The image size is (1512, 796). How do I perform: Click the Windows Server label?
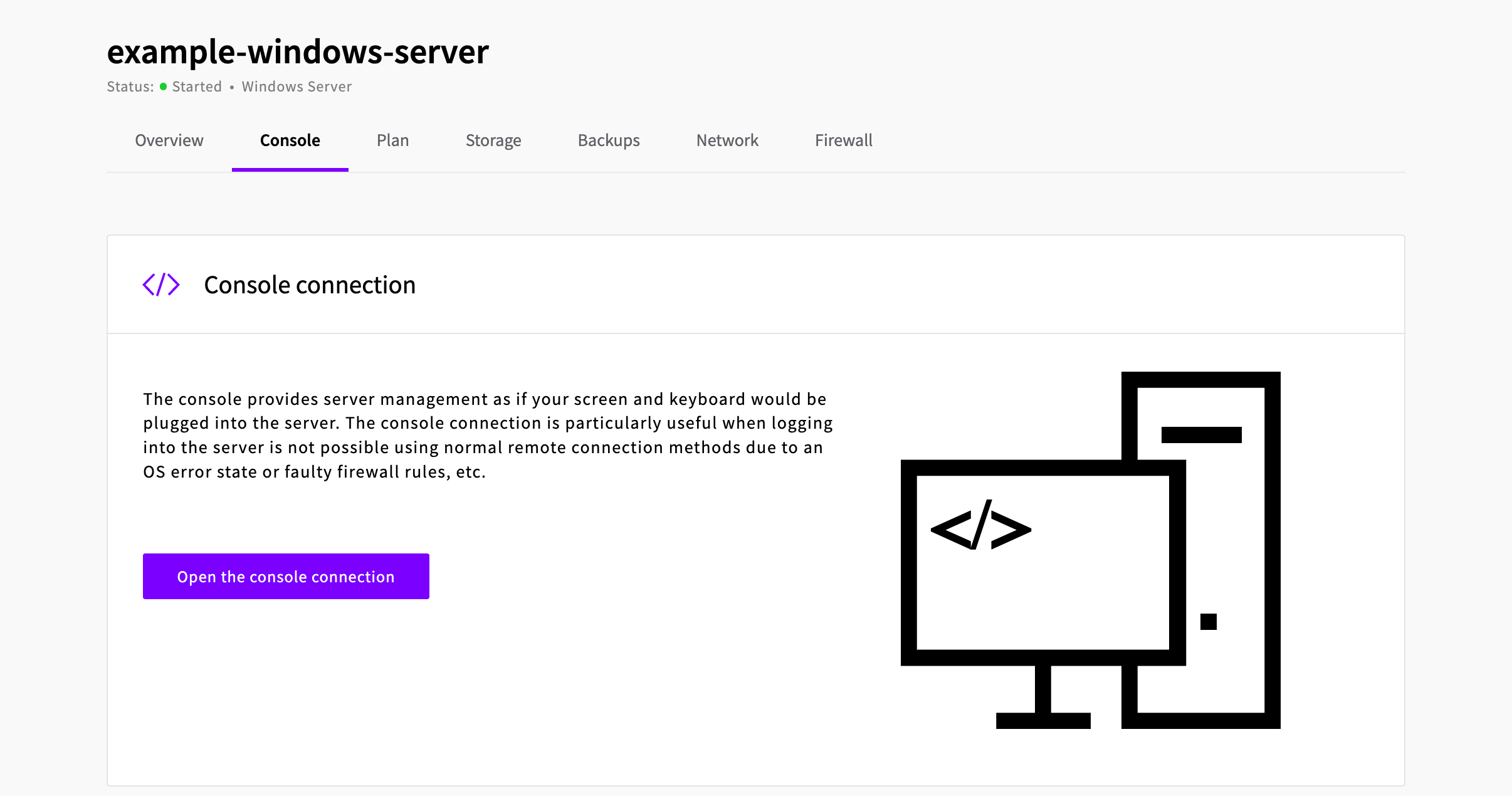(x=297, y=86)
